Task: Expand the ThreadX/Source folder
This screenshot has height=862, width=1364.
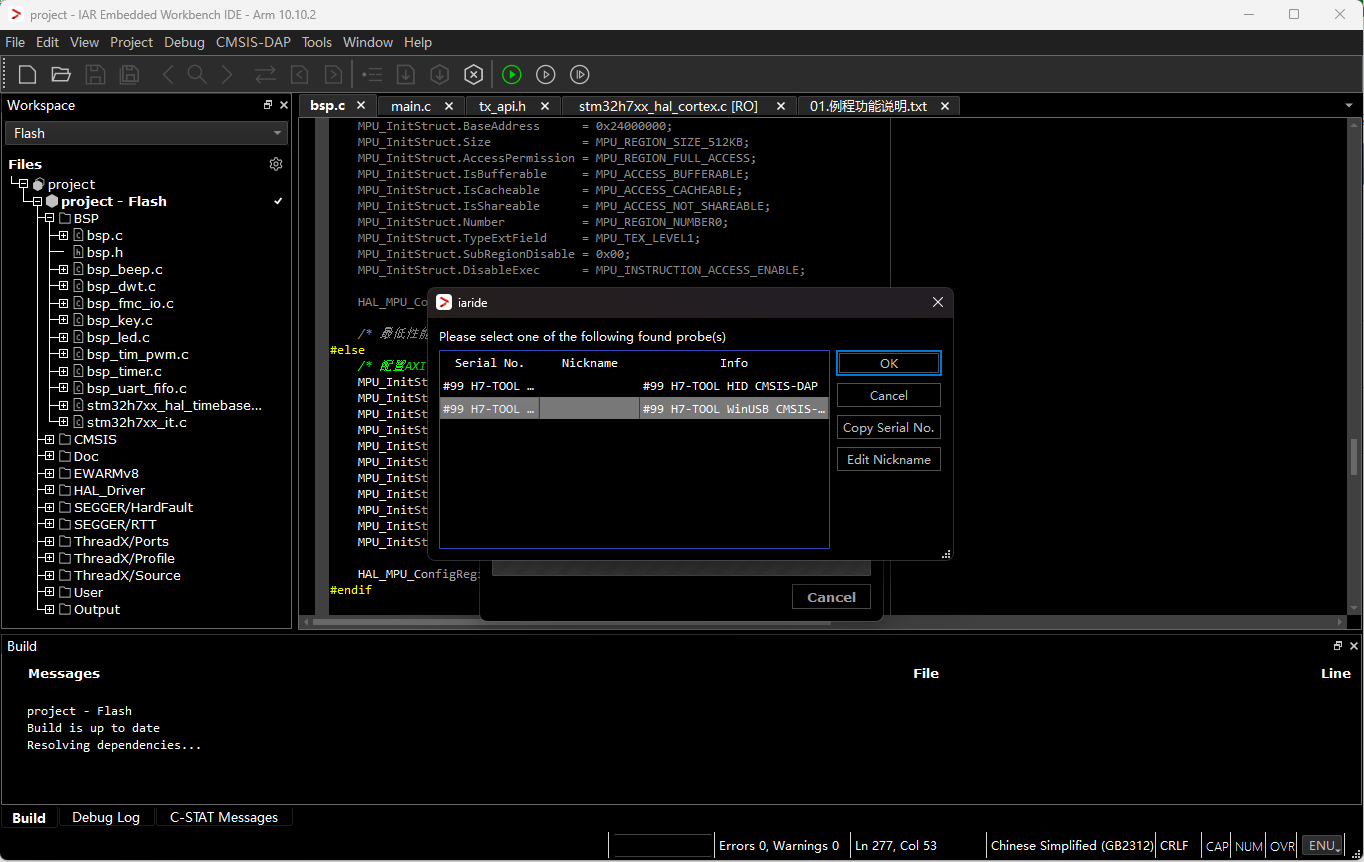Action: pos(48,575)
